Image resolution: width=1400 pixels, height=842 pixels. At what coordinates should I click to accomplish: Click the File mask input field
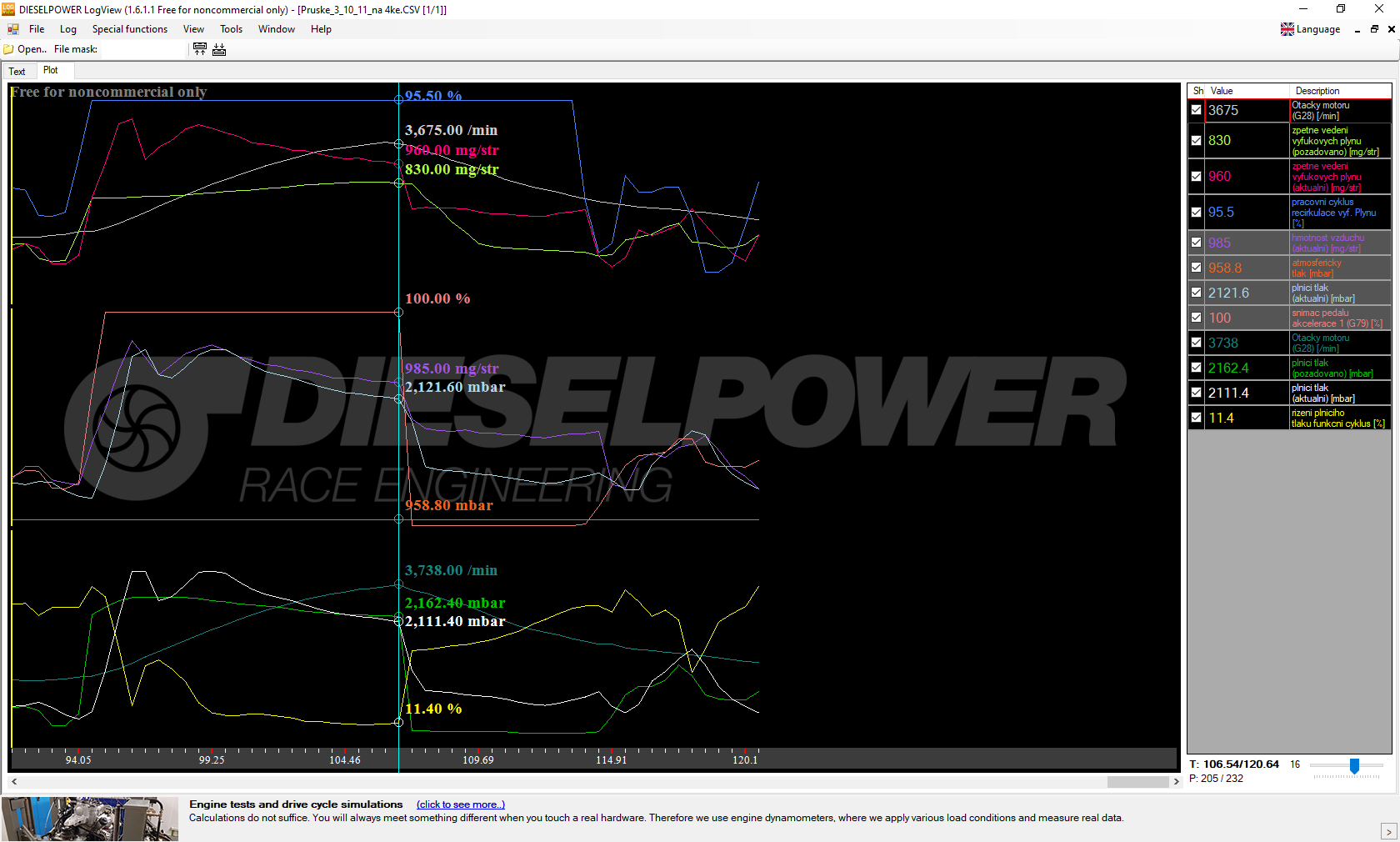(142, 49)
